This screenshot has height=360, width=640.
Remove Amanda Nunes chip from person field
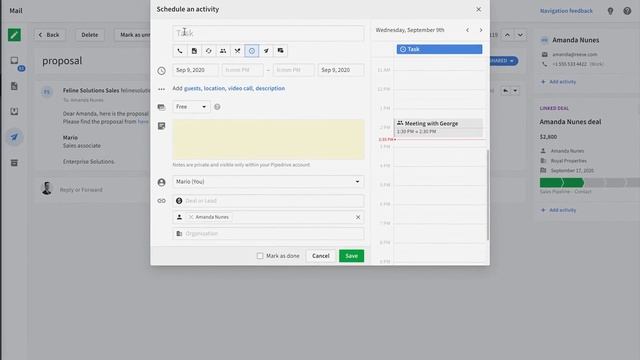coord(191,217)
